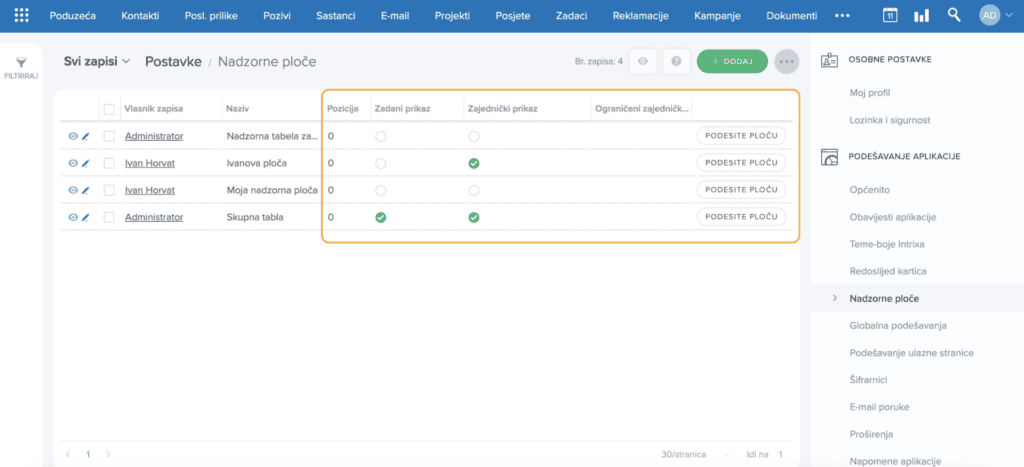Screen dimensions: 1024x467
Task: Open Šifrarnici settings
Action: point(869,379)
